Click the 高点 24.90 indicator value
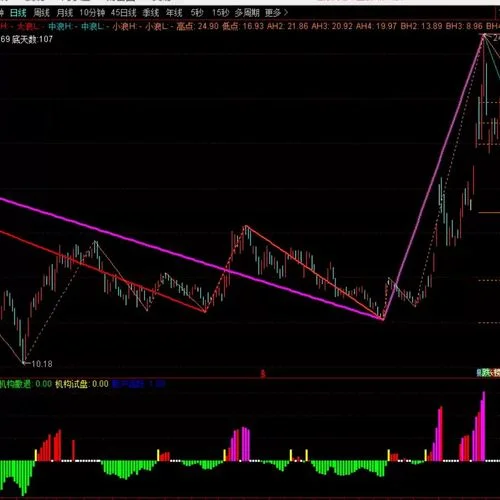Image resolution: width=500 pixels, height=500 pixels. [x=198, y=26]
